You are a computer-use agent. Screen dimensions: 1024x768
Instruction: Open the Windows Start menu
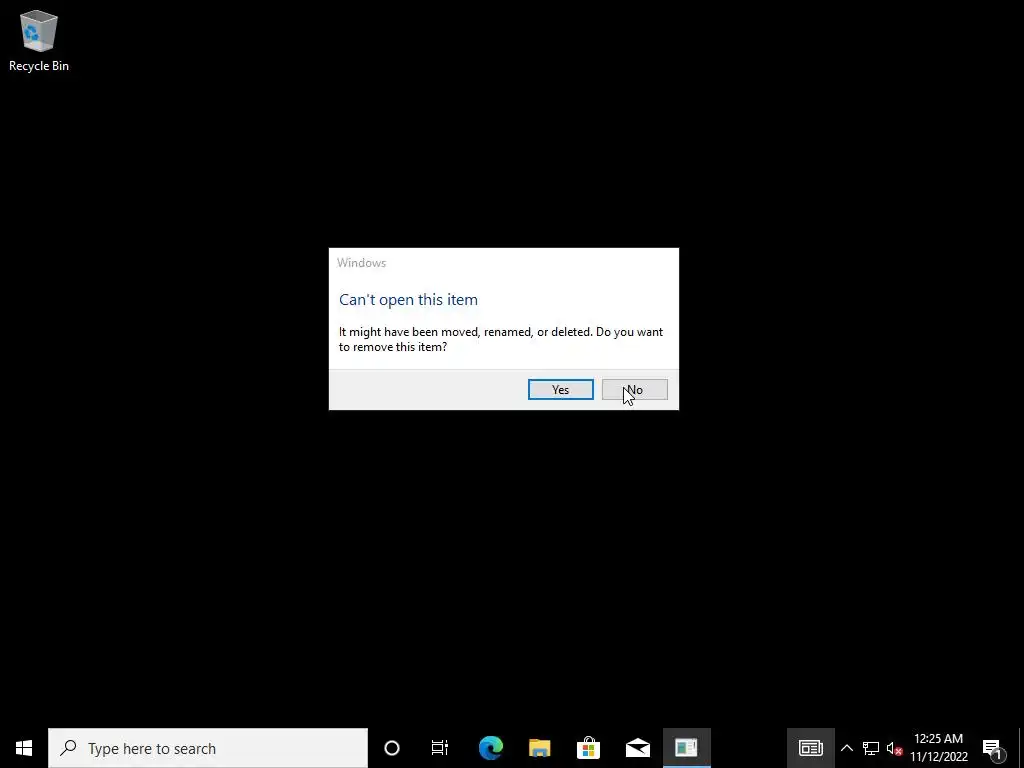(x=24, y=748)
